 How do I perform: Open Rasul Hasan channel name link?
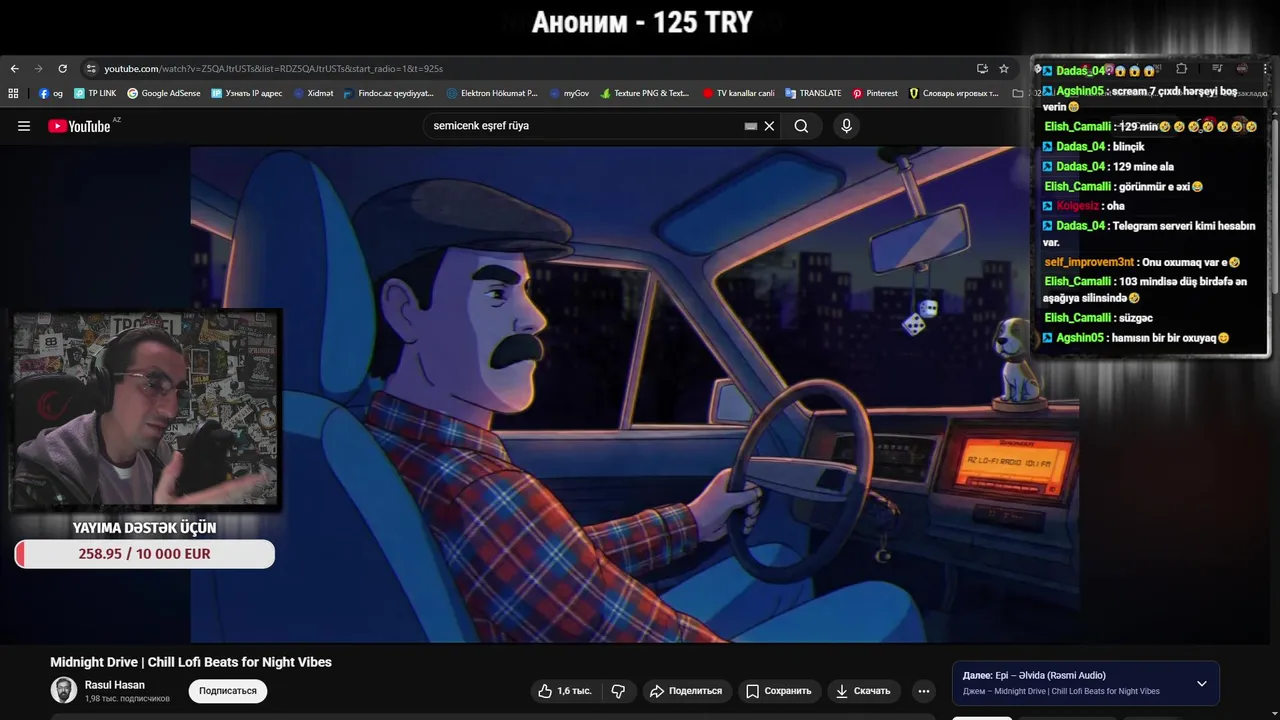coord(115,685)
